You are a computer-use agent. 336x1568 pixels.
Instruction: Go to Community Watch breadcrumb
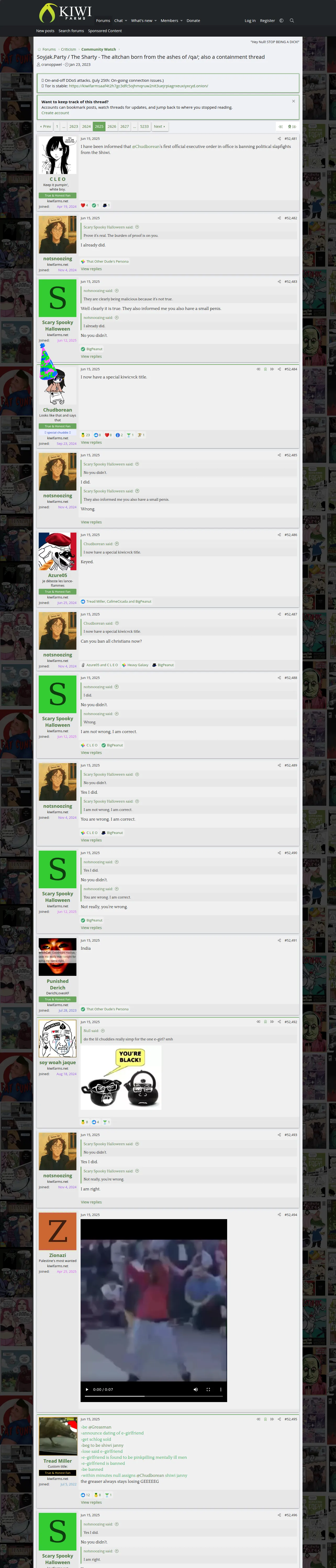pos(99,49)
